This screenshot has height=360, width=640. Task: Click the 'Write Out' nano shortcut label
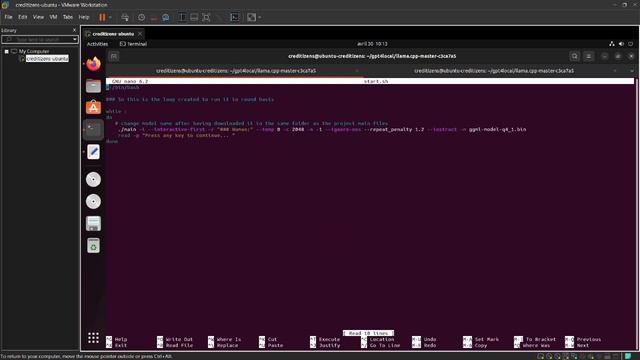point(179,339)
